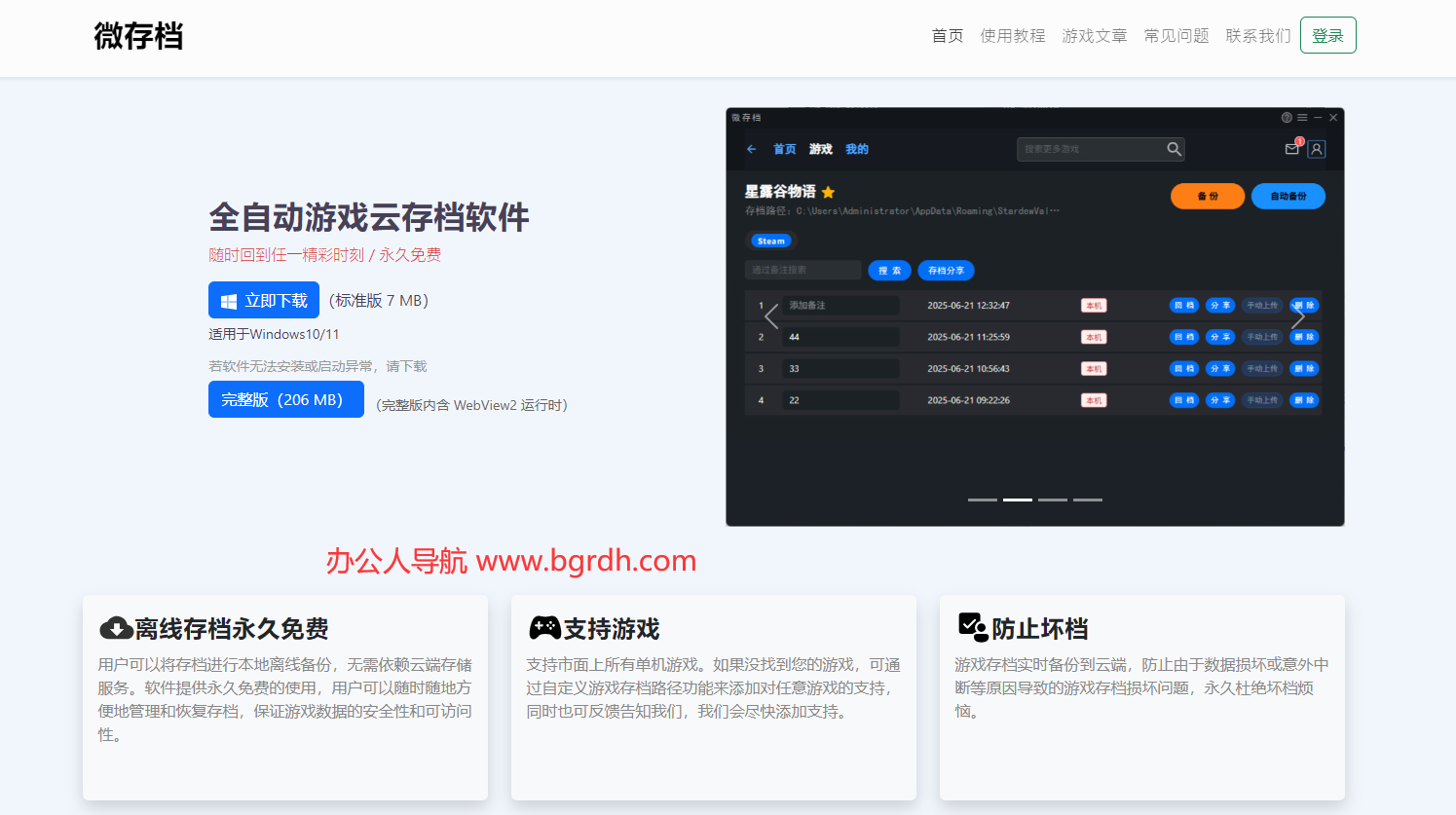Viewport: 1456px width, 815px height.
Task: Click the 离线存档永久免费 heading
Action: point(232,629)
